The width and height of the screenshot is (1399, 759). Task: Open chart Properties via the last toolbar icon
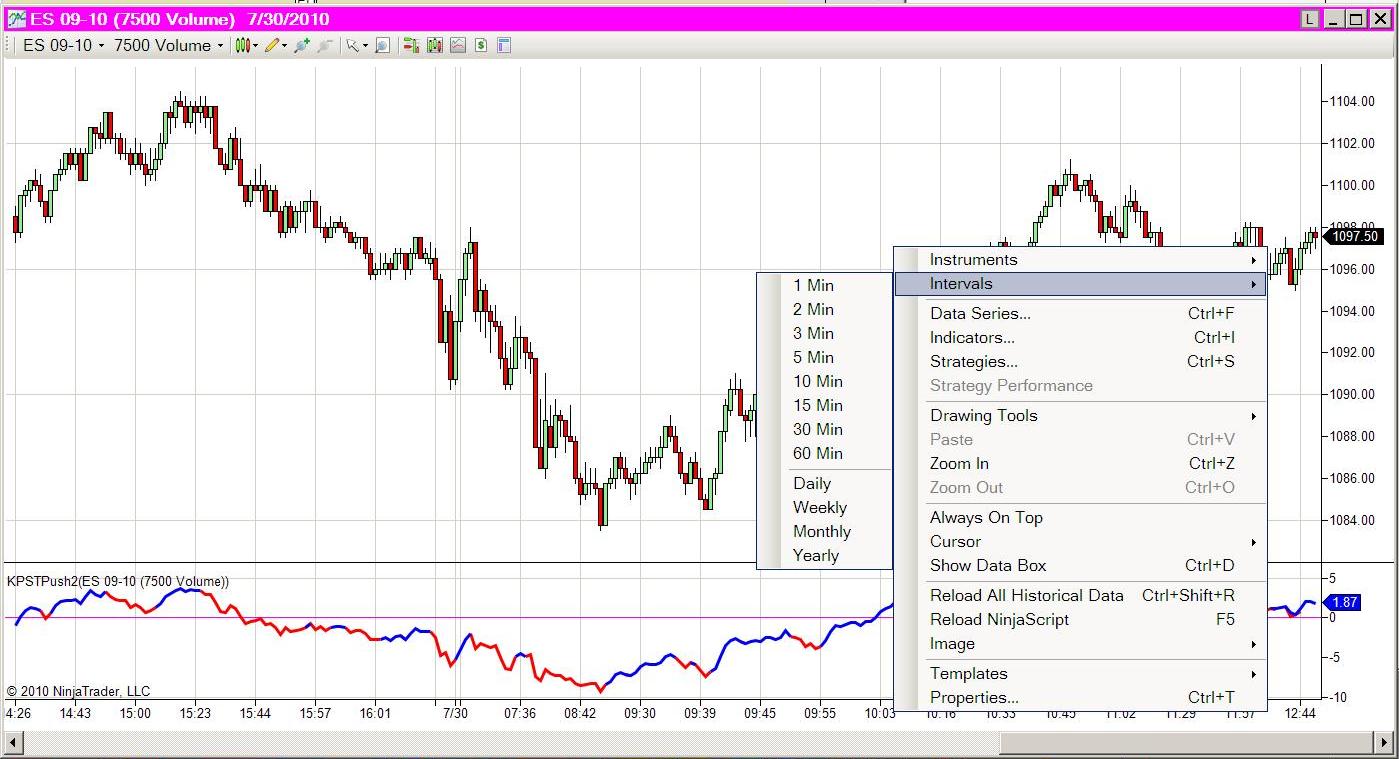[503, 45]
